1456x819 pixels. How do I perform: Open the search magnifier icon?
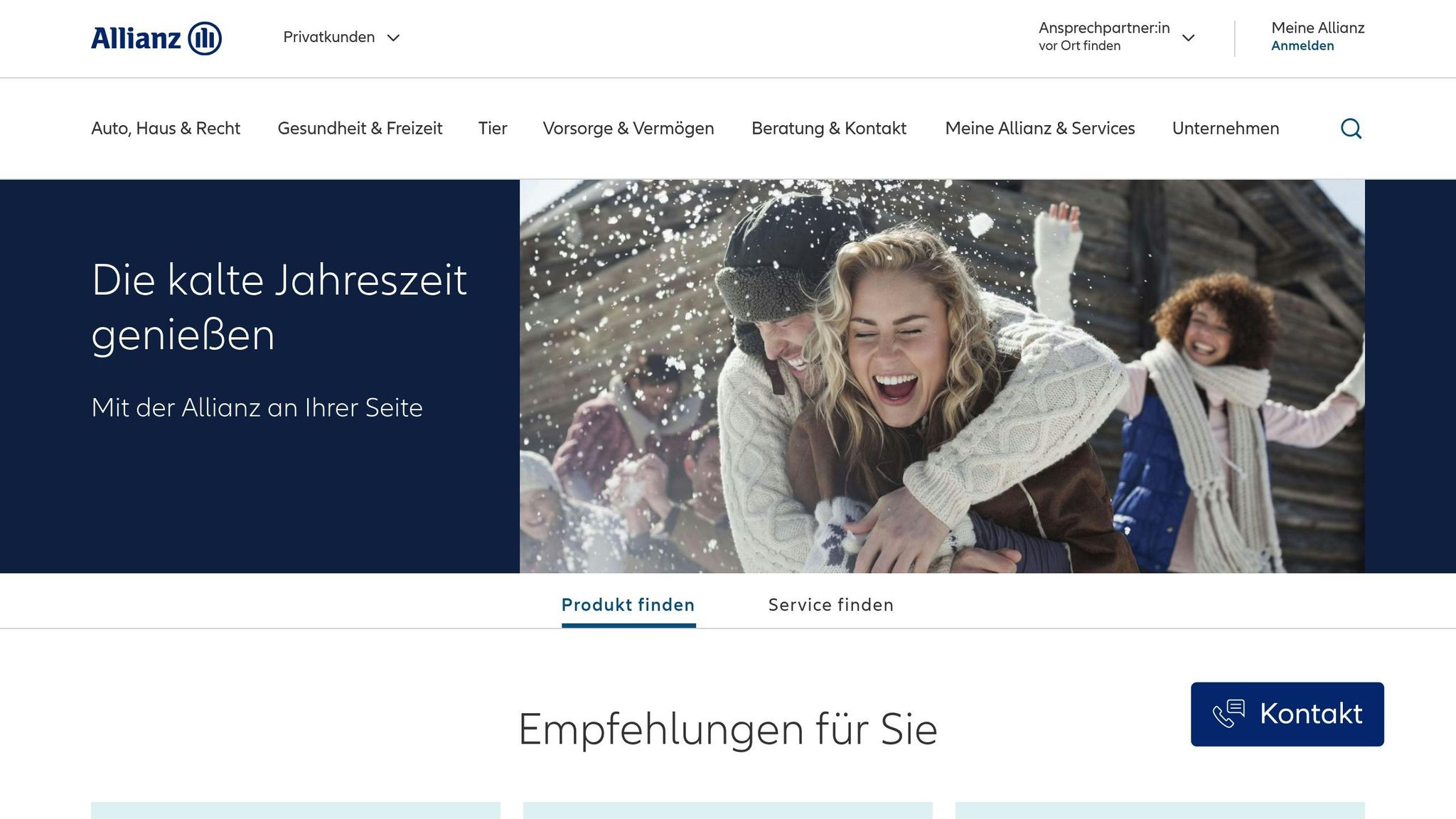pos(1351,129)
